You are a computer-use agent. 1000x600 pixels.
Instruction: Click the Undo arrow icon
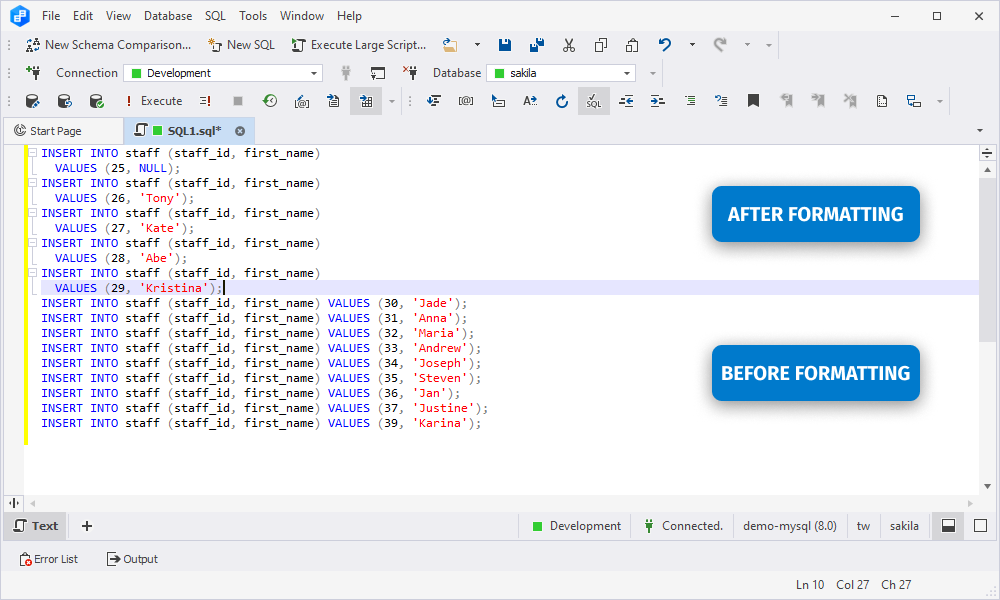pyautogui.click(x=665, y=45)
